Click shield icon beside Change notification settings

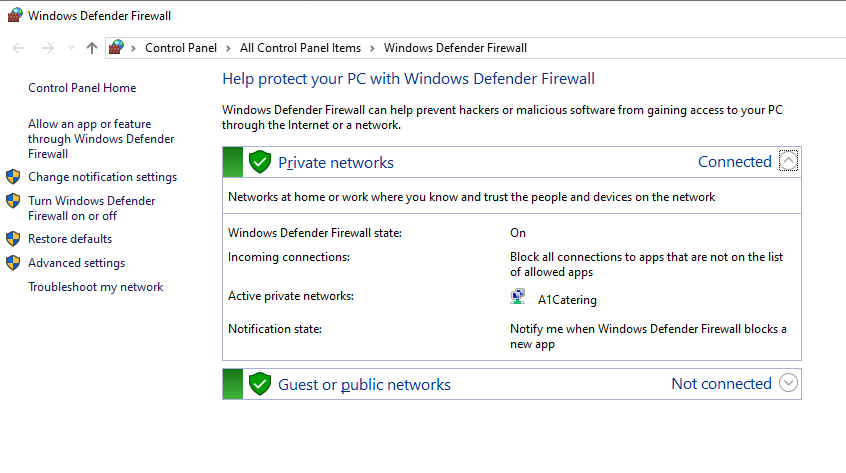click(13, 177)
